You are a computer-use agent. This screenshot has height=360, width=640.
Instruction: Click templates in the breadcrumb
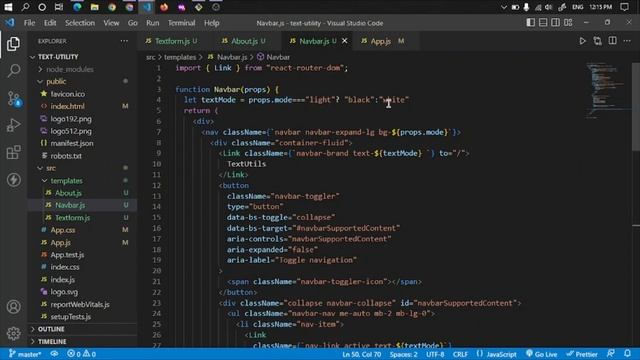point(180,57)
